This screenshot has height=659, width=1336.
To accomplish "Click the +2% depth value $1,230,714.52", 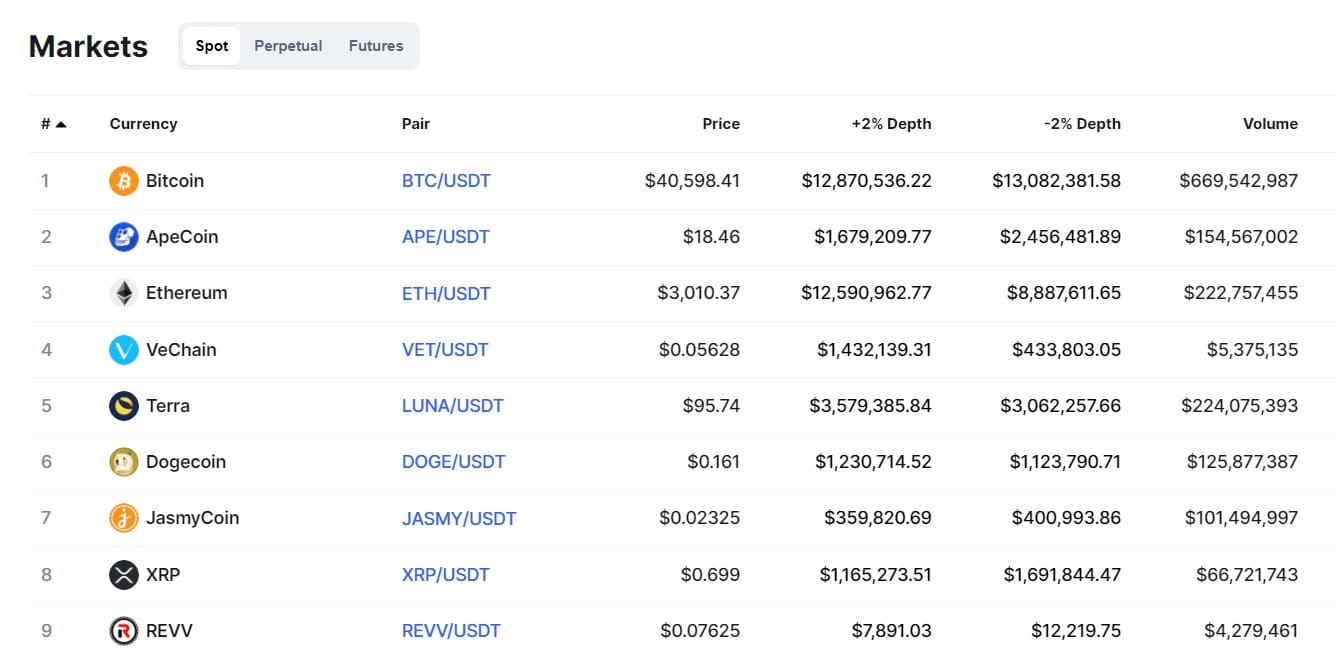I will pyautogui.click(x=874, y=462).
